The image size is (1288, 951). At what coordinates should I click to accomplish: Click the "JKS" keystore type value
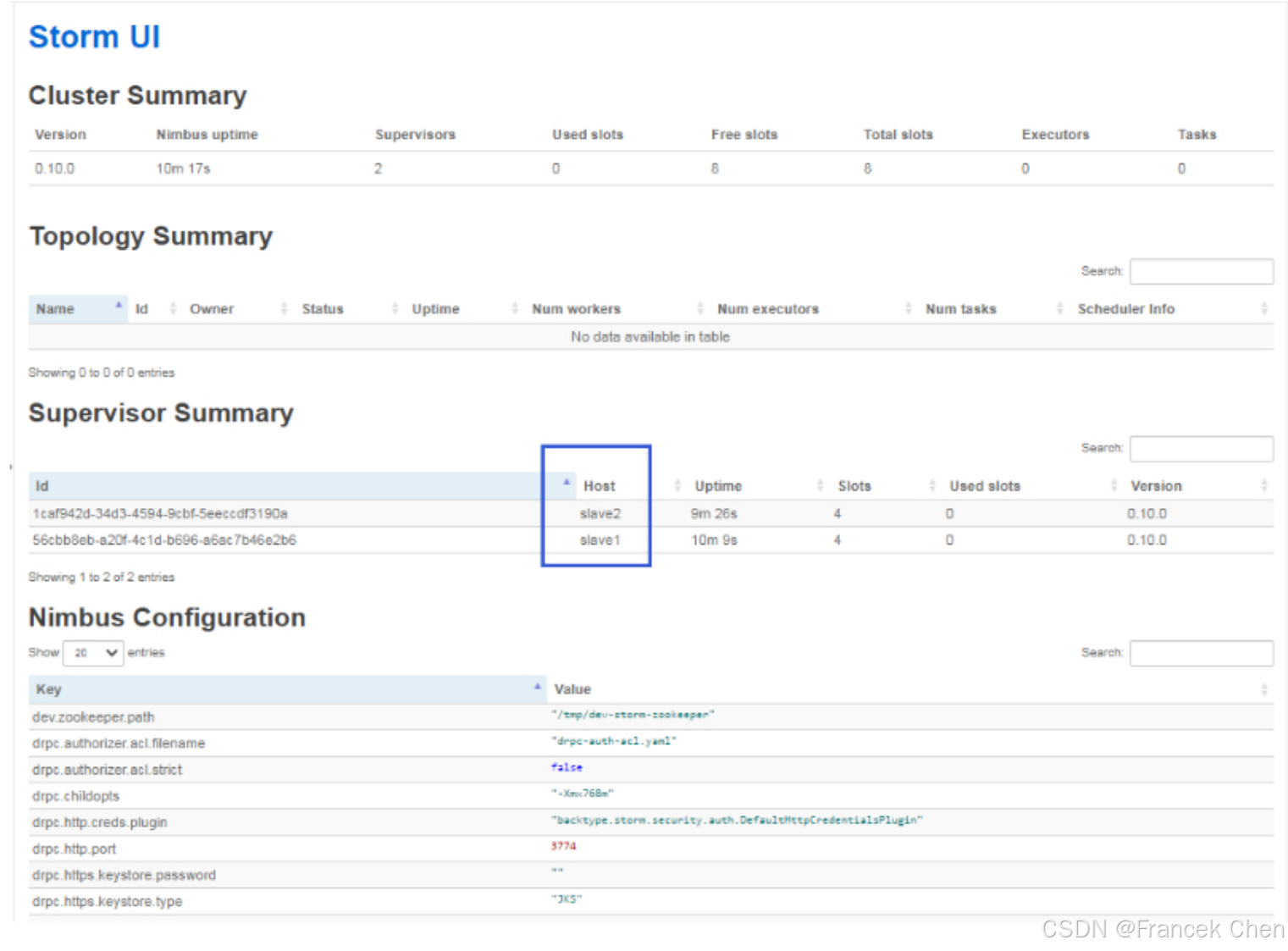click(x=567, y=899)
